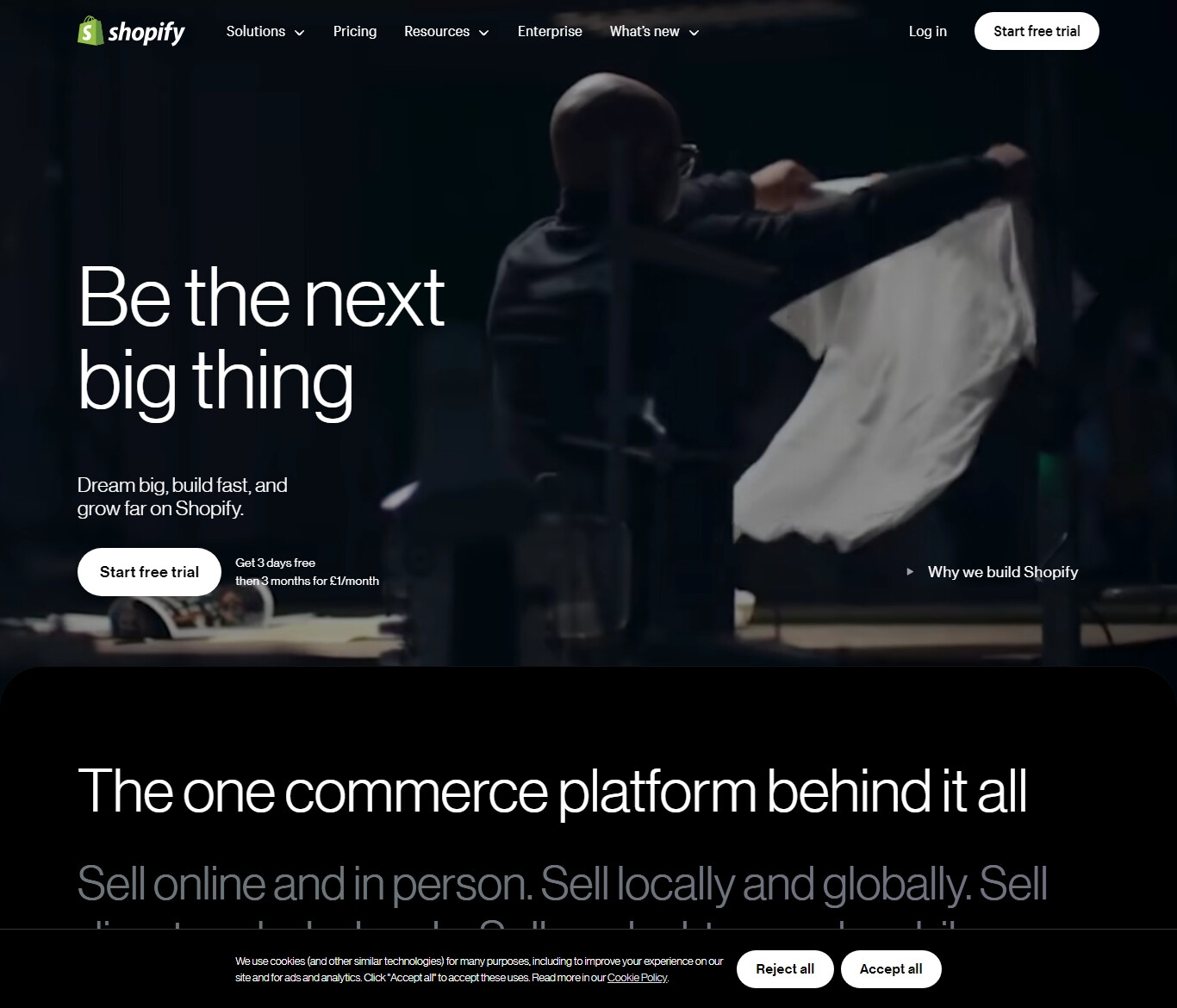1177x1008 pixels.
Task: Expand the What's new dropdown chevron
Action: pos(694,33)
